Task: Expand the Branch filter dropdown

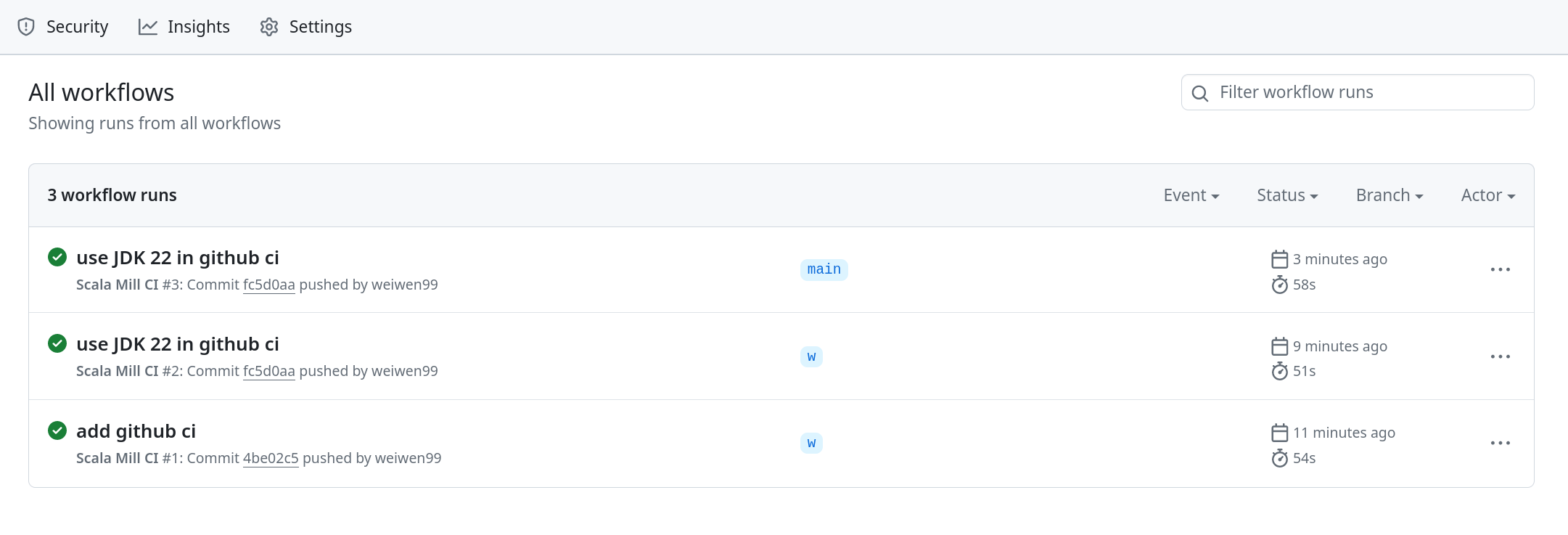Action: click(1390, 195)
